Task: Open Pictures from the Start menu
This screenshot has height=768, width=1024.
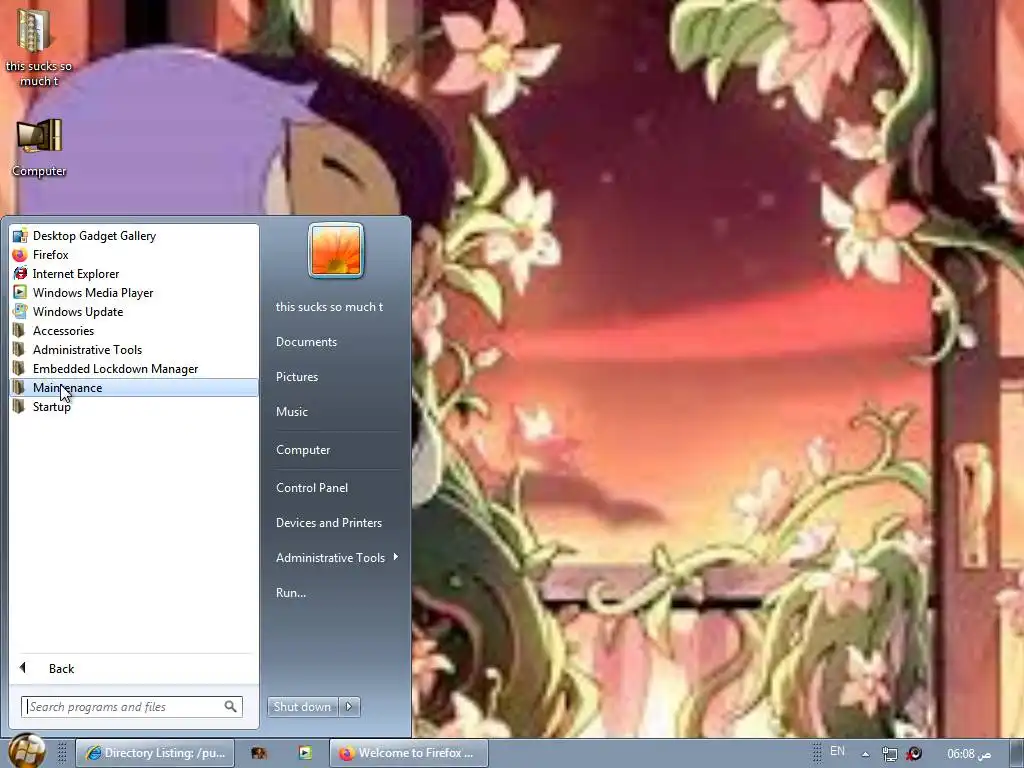Action: click(x=297, y=377)
